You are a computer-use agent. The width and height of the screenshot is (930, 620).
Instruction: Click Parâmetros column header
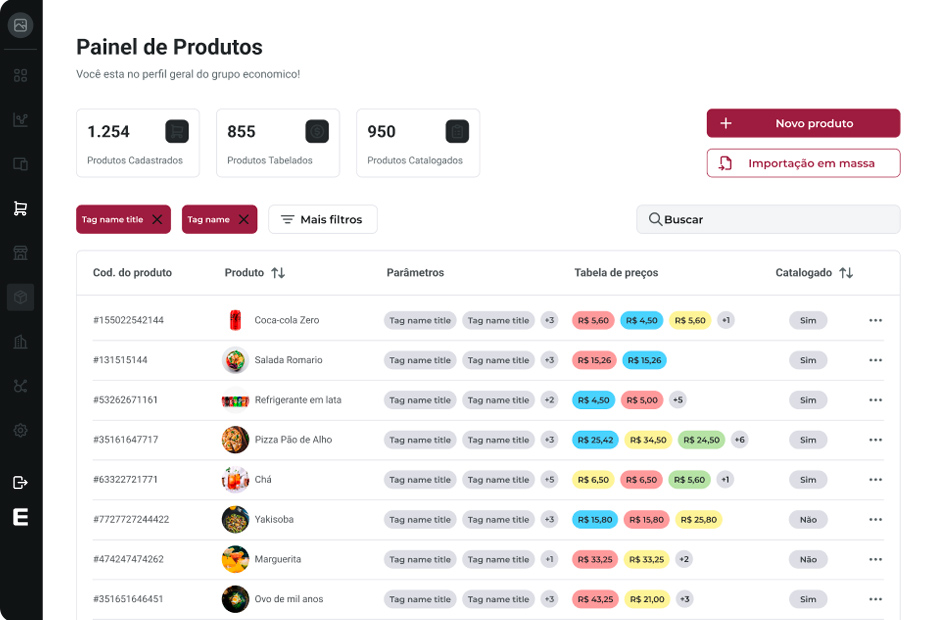(x=415, y=273)
